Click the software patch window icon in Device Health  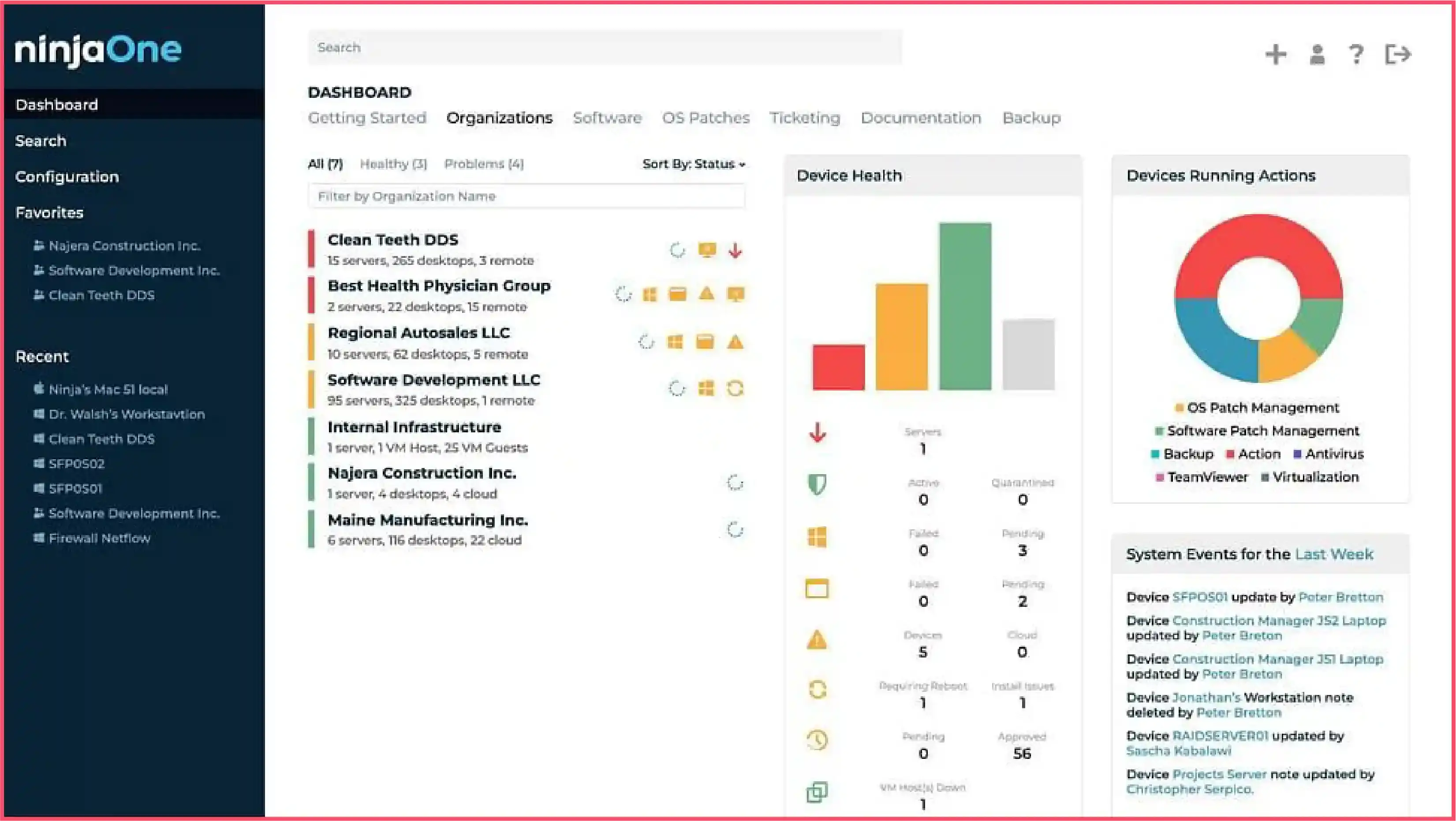point(817,589)
